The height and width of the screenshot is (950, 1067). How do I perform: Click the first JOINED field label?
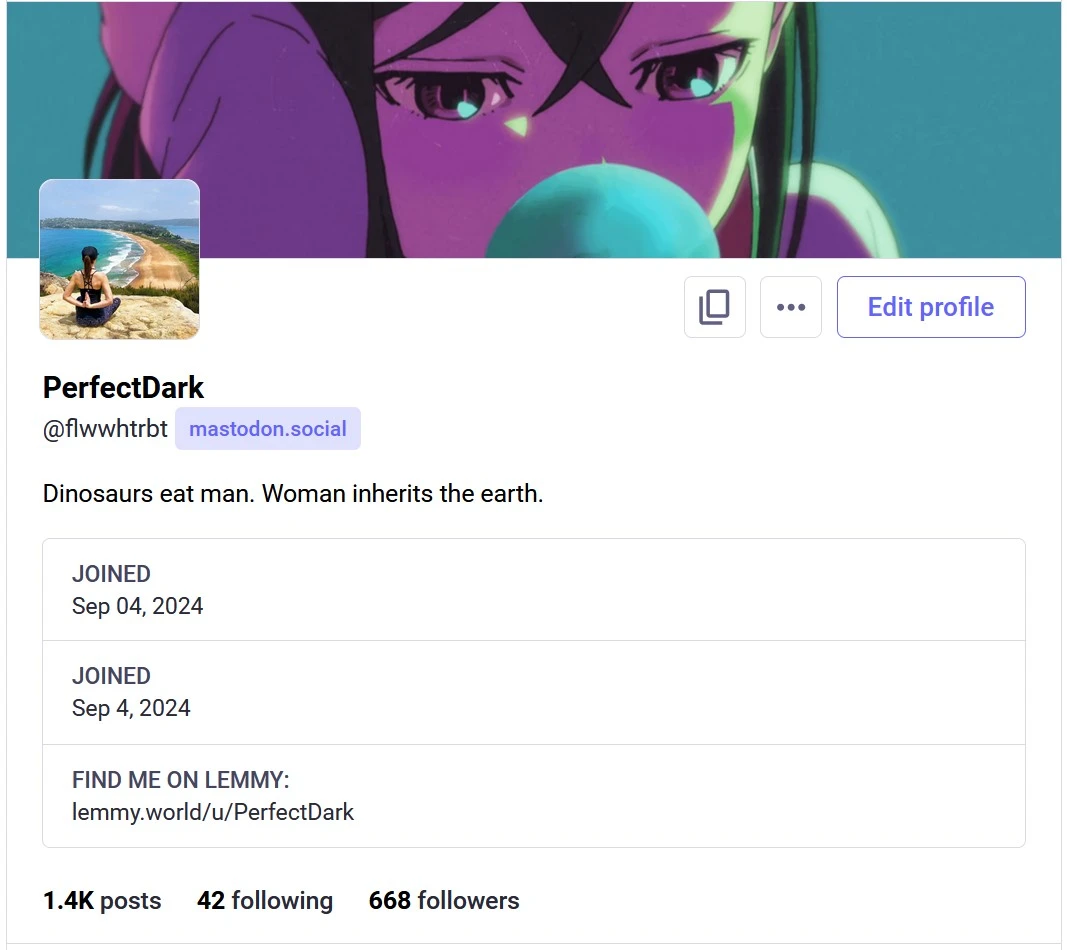click(x=111, y=574)
